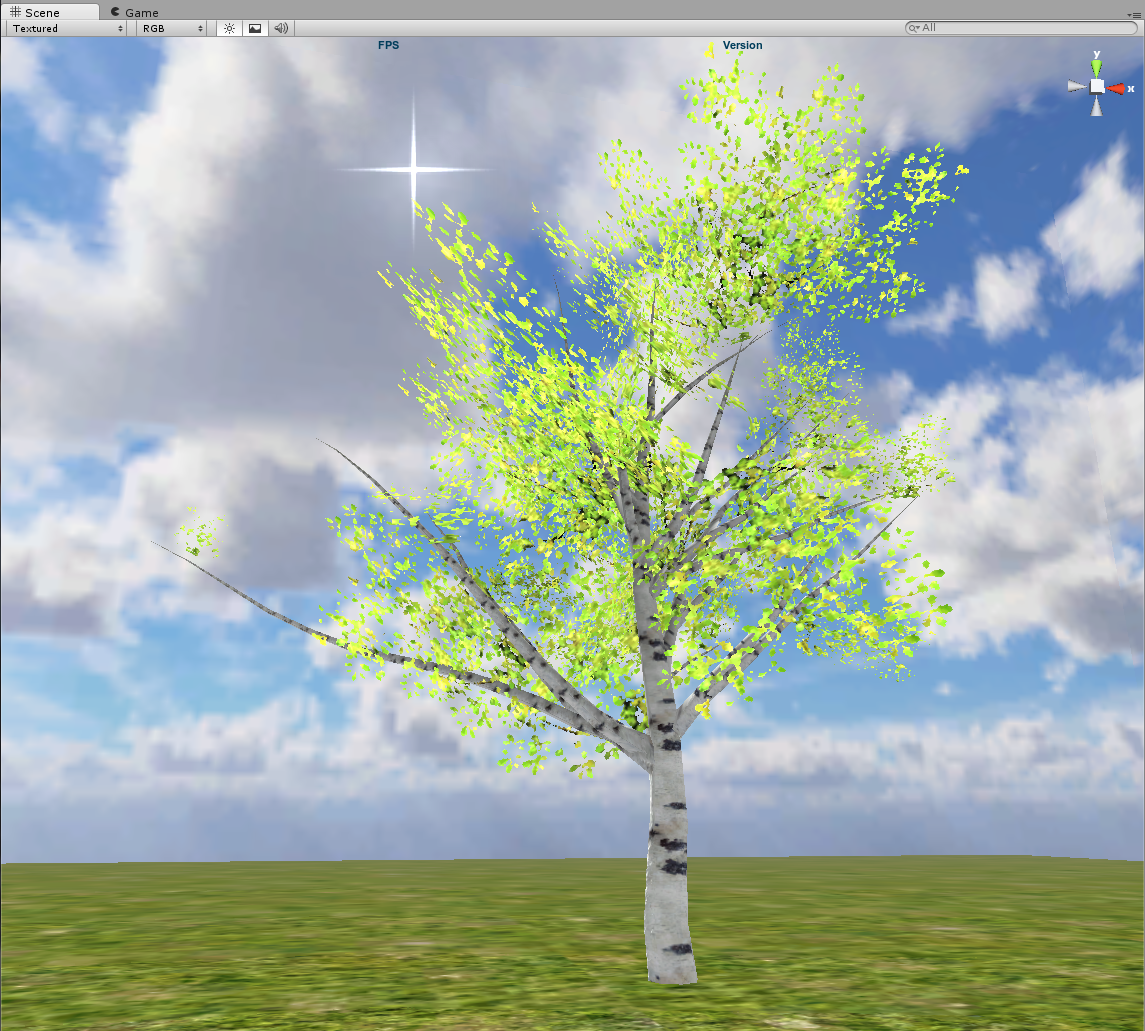
Task: Click the red X axis gizmo cone
Action: click(x=1115, y=88)
